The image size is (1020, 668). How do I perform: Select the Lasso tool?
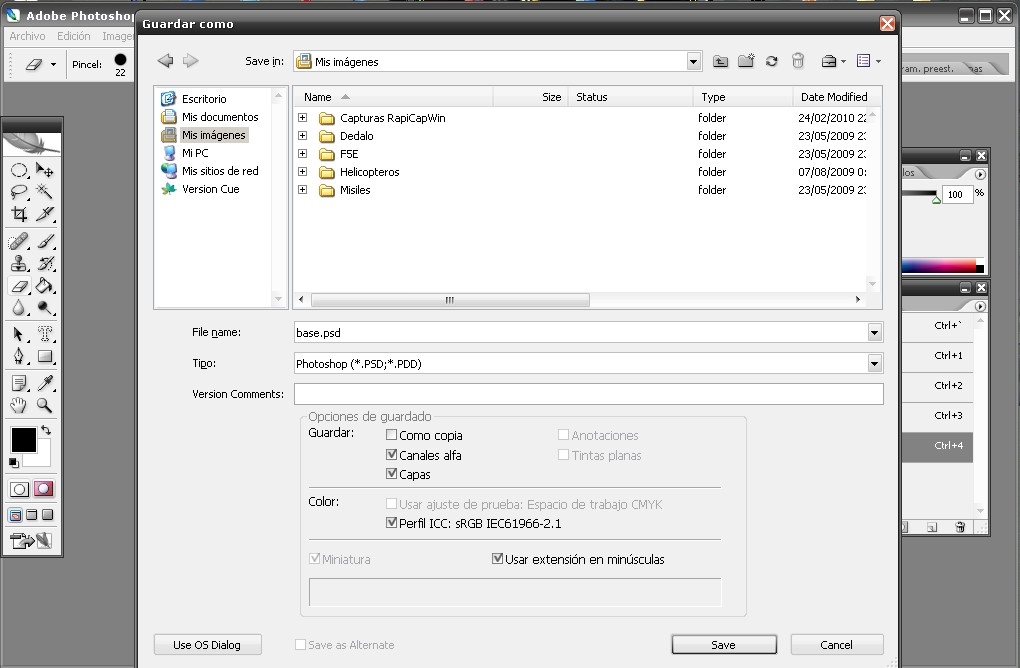click(x=19, y=192)
